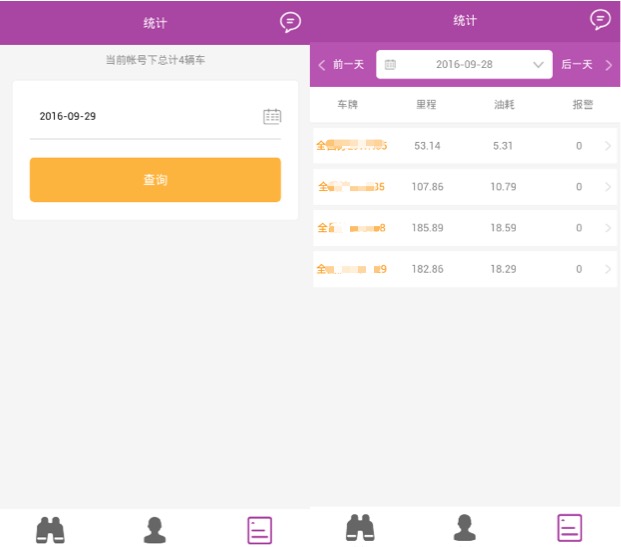Tap binoculars monitor icon on right screen
This screenshot has height=547, width=621.
360,527
